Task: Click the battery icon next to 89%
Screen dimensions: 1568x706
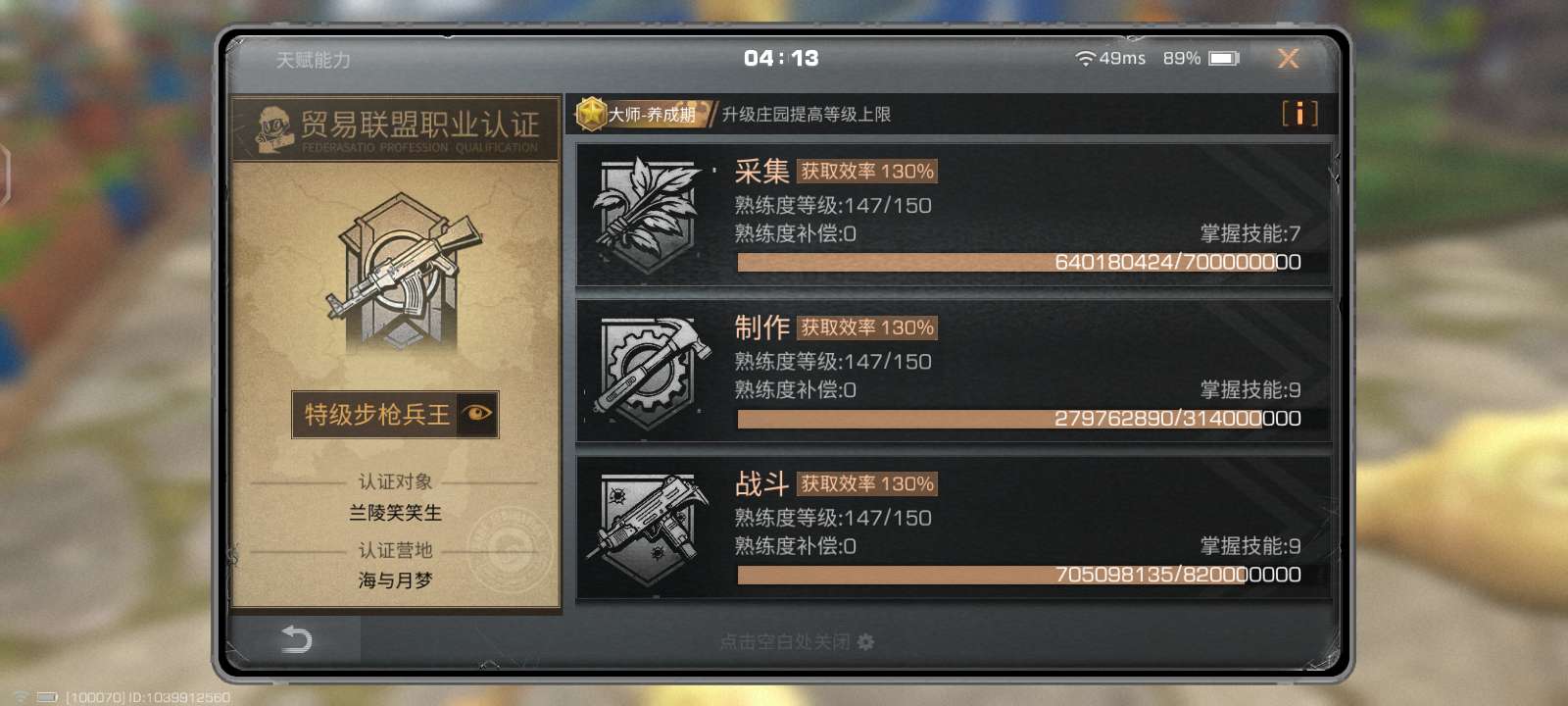Action: [x=1224, y=59]
